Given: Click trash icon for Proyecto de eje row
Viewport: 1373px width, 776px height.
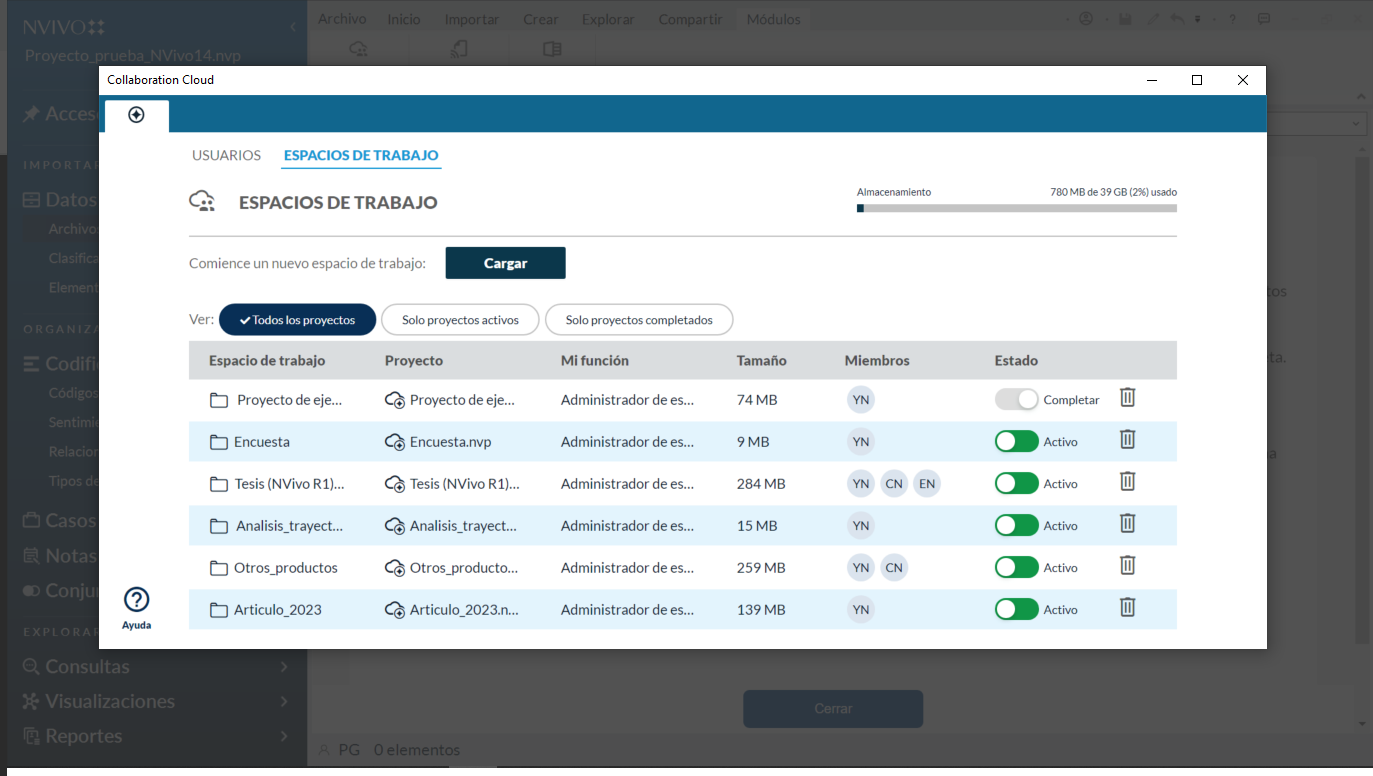Looking at the screenshot, I should coord(1127,397).
